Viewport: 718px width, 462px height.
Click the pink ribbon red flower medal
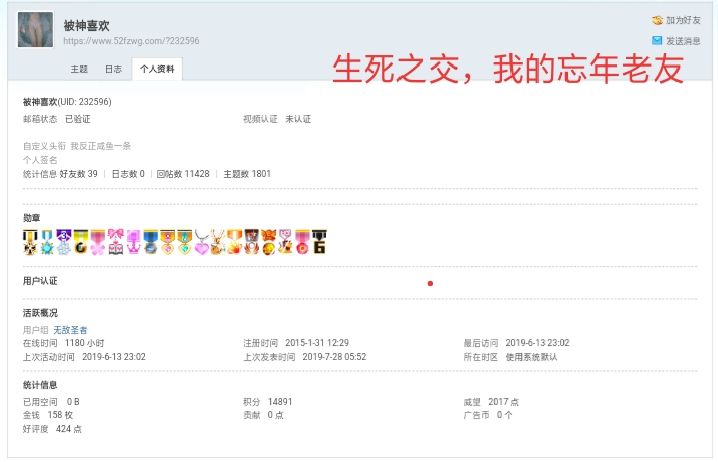pyautogui.click(x=302, y=242)
